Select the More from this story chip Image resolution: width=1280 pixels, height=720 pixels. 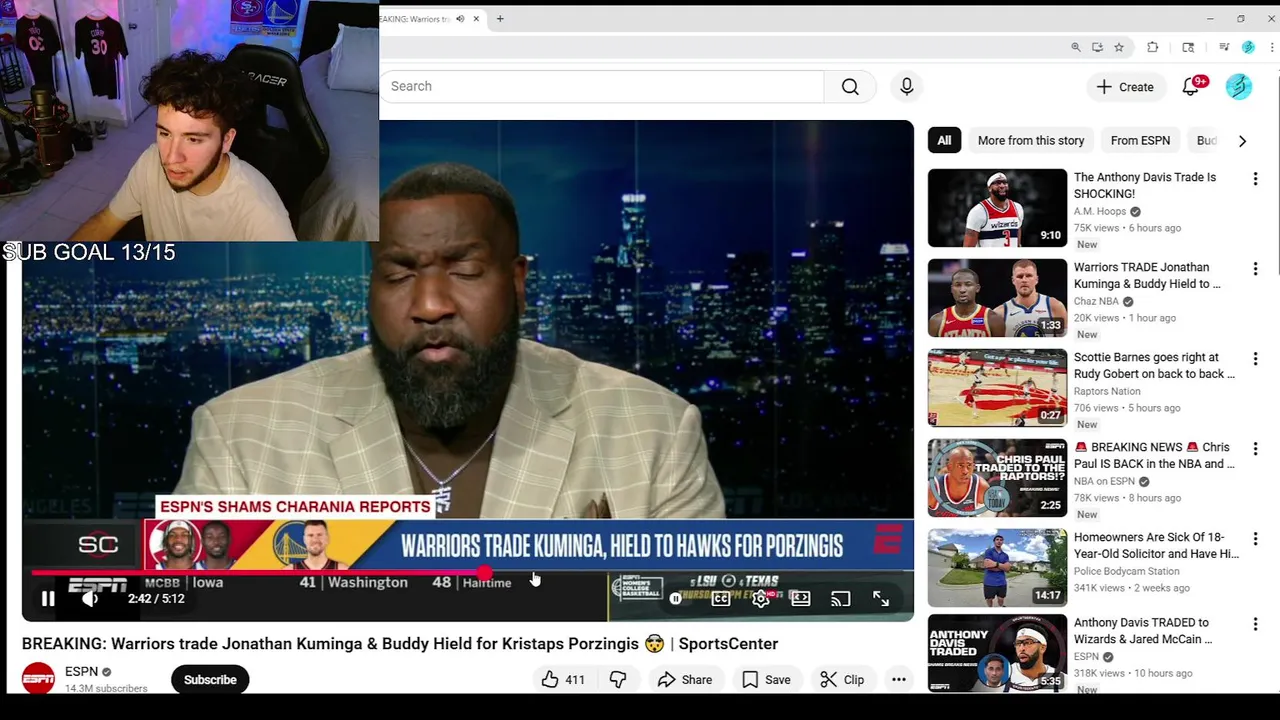coord(1031,141)
